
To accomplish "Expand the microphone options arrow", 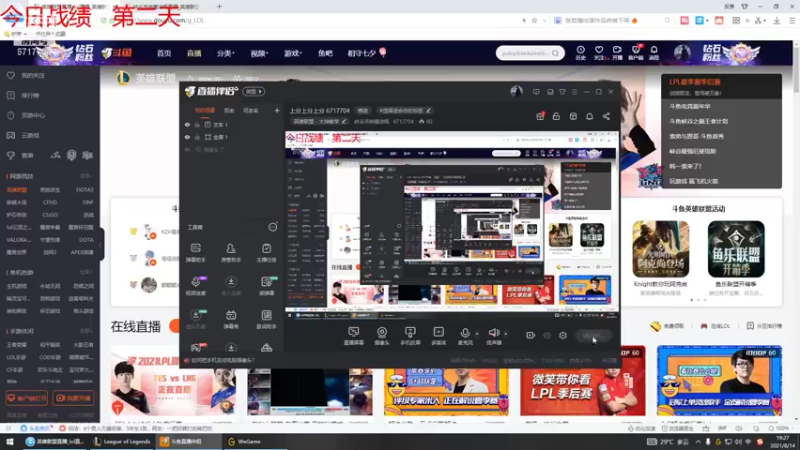I will 477,334.
